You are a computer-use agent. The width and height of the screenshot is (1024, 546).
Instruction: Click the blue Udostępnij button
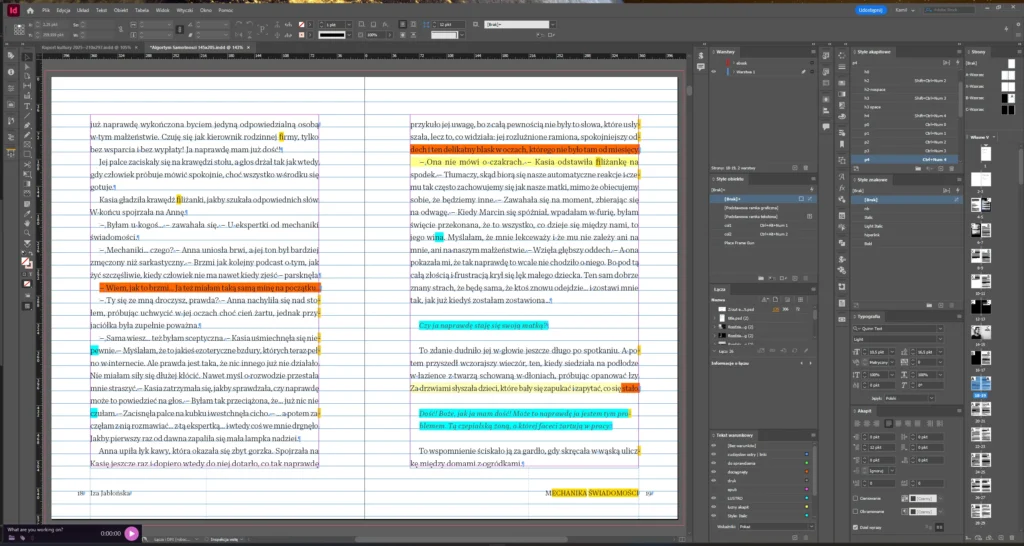(x=871, y=10)
